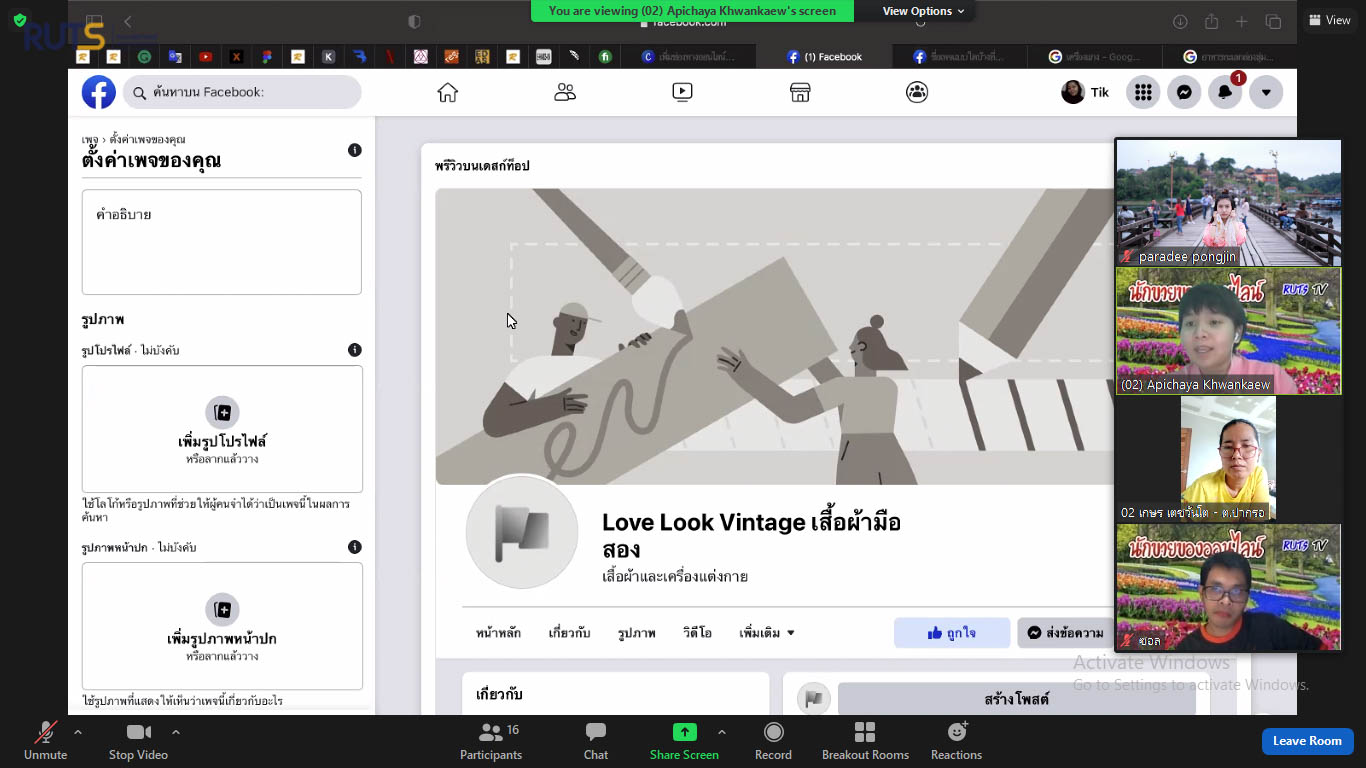The image size is (1366, 768).
Task: Open Messenger from the Facebook header
Action: 1184,92
